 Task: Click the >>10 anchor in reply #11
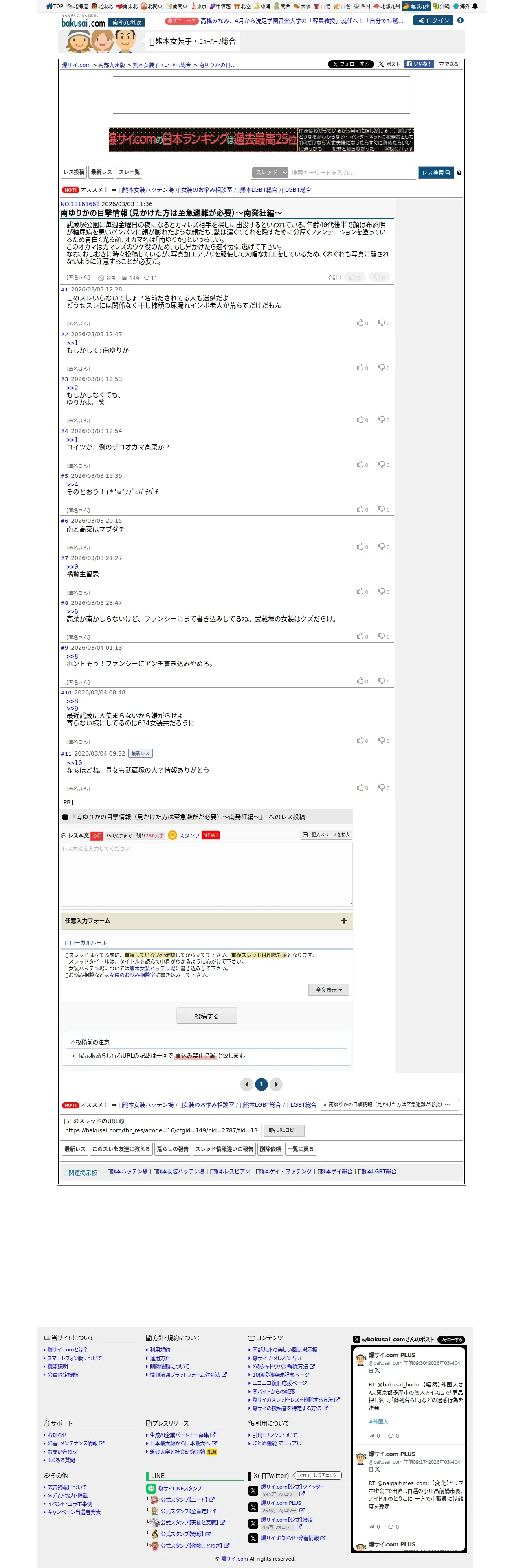74,763
